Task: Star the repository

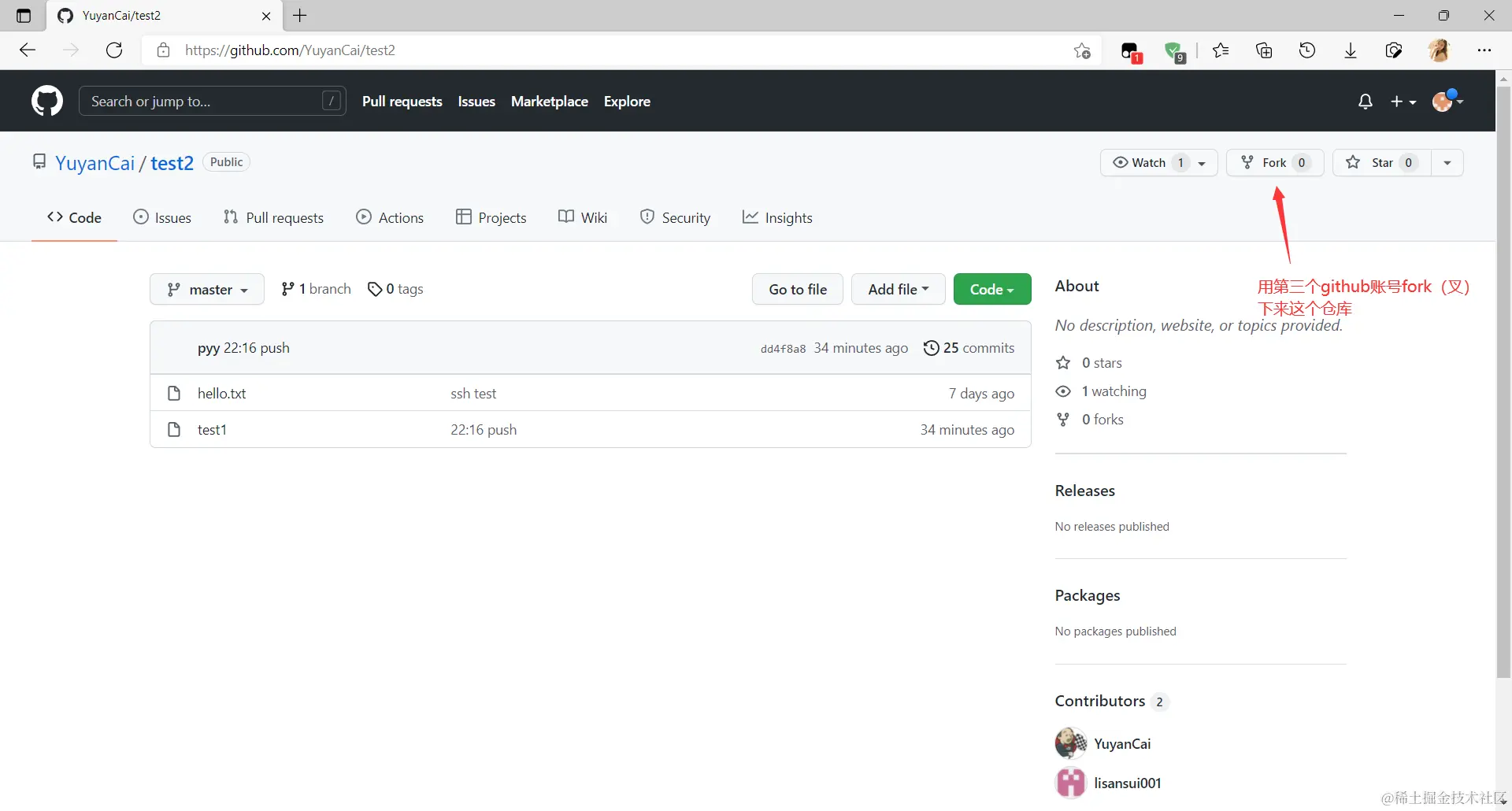Action: pos(1381,162)
